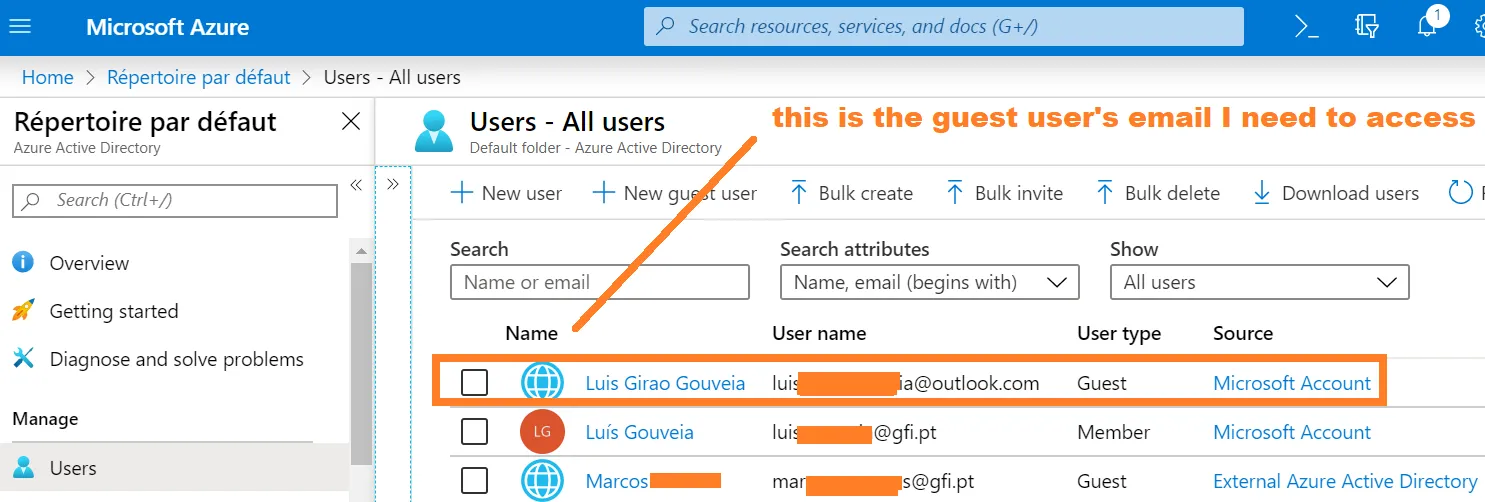Image resolution: width=1485 pixels, height=502 pixels.
Task: Click the Member user type cell
Action: (1113, 432)
